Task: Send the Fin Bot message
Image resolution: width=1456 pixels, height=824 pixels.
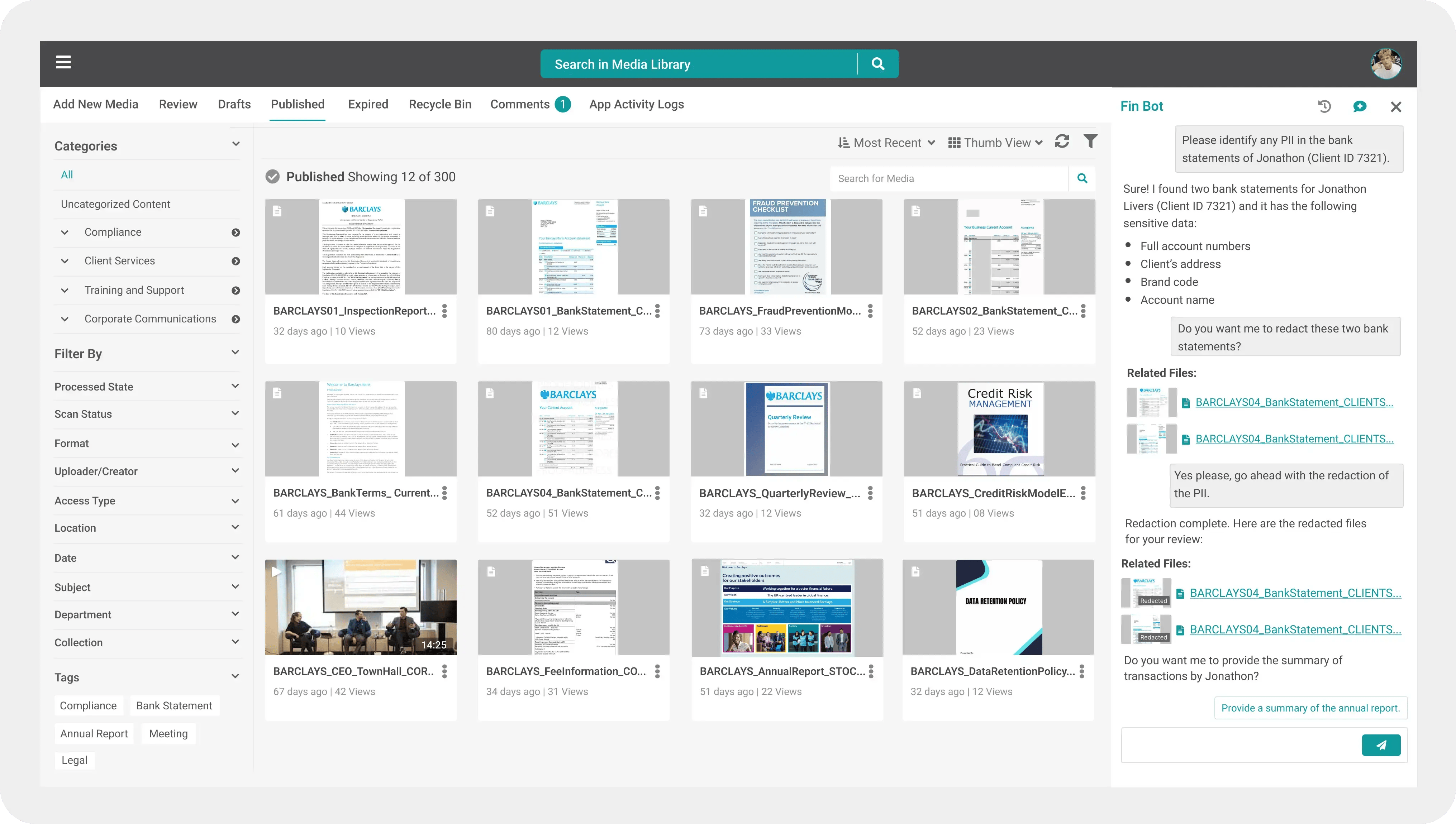Action: point(1381,745)
